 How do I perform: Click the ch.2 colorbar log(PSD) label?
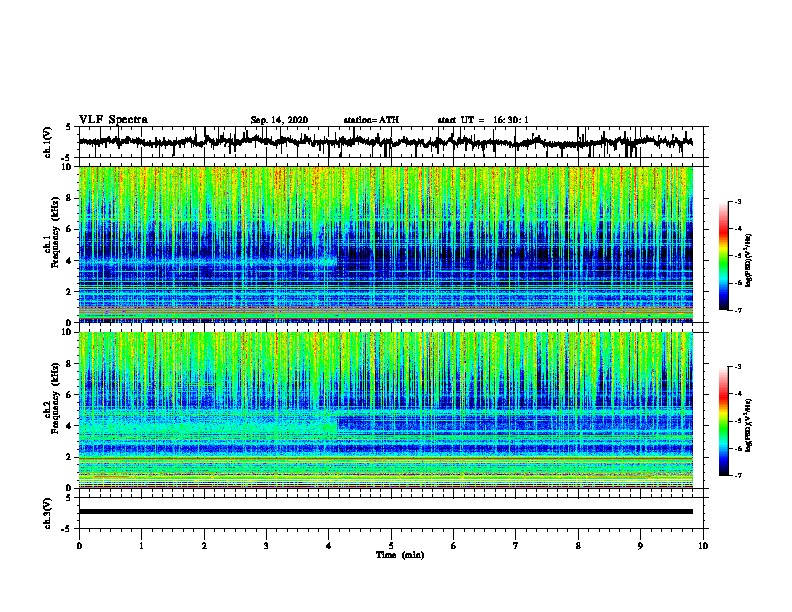[748, 426]
